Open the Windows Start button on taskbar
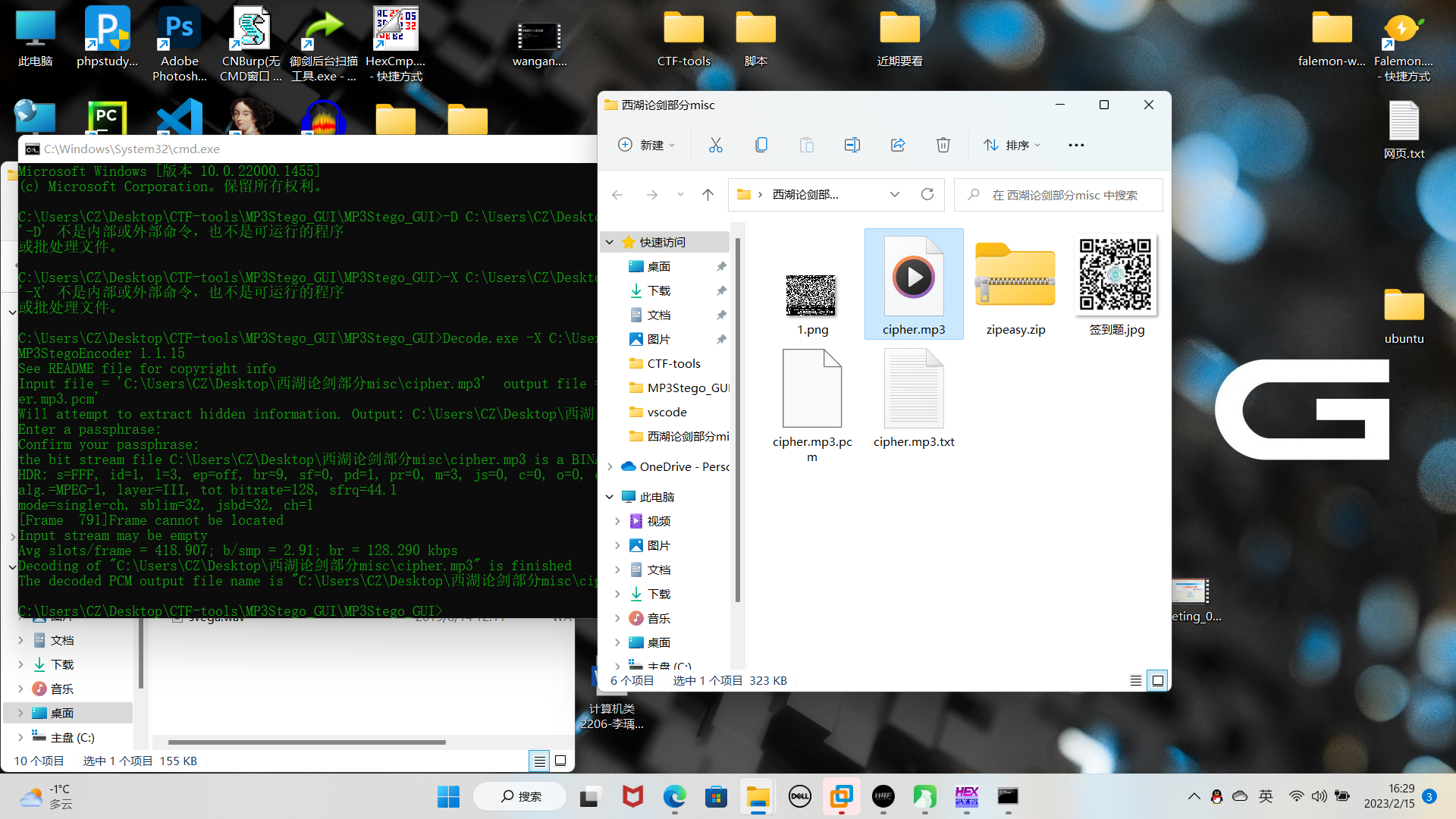The width and height of the screenshot is (1456, 819). (x=448, y=796)
